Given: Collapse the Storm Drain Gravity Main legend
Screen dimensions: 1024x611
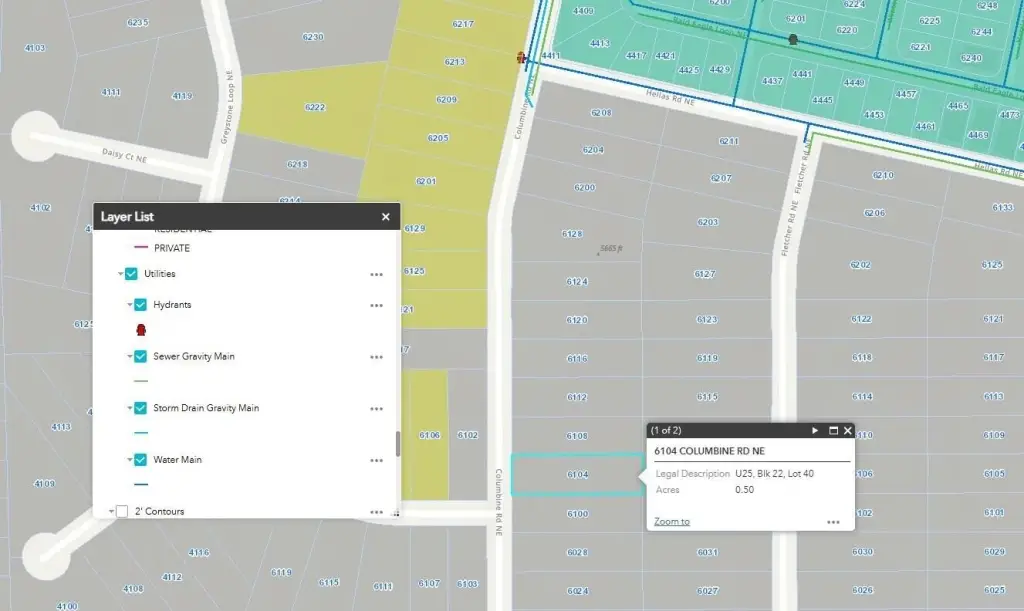Looking at the screenshot, I should [x=130, y=408].
